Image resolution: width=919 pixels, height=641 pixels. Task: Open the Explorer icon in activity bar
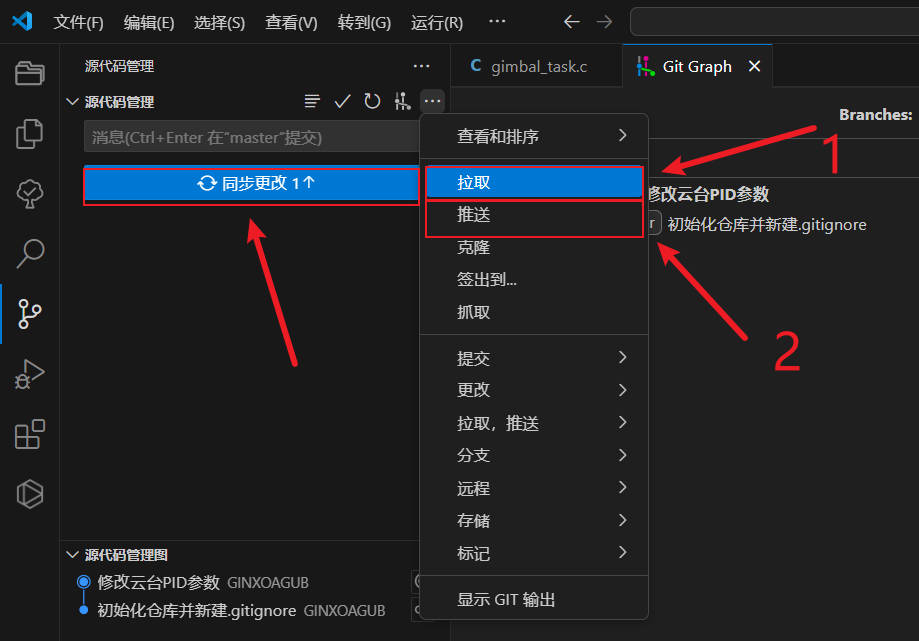30,73
